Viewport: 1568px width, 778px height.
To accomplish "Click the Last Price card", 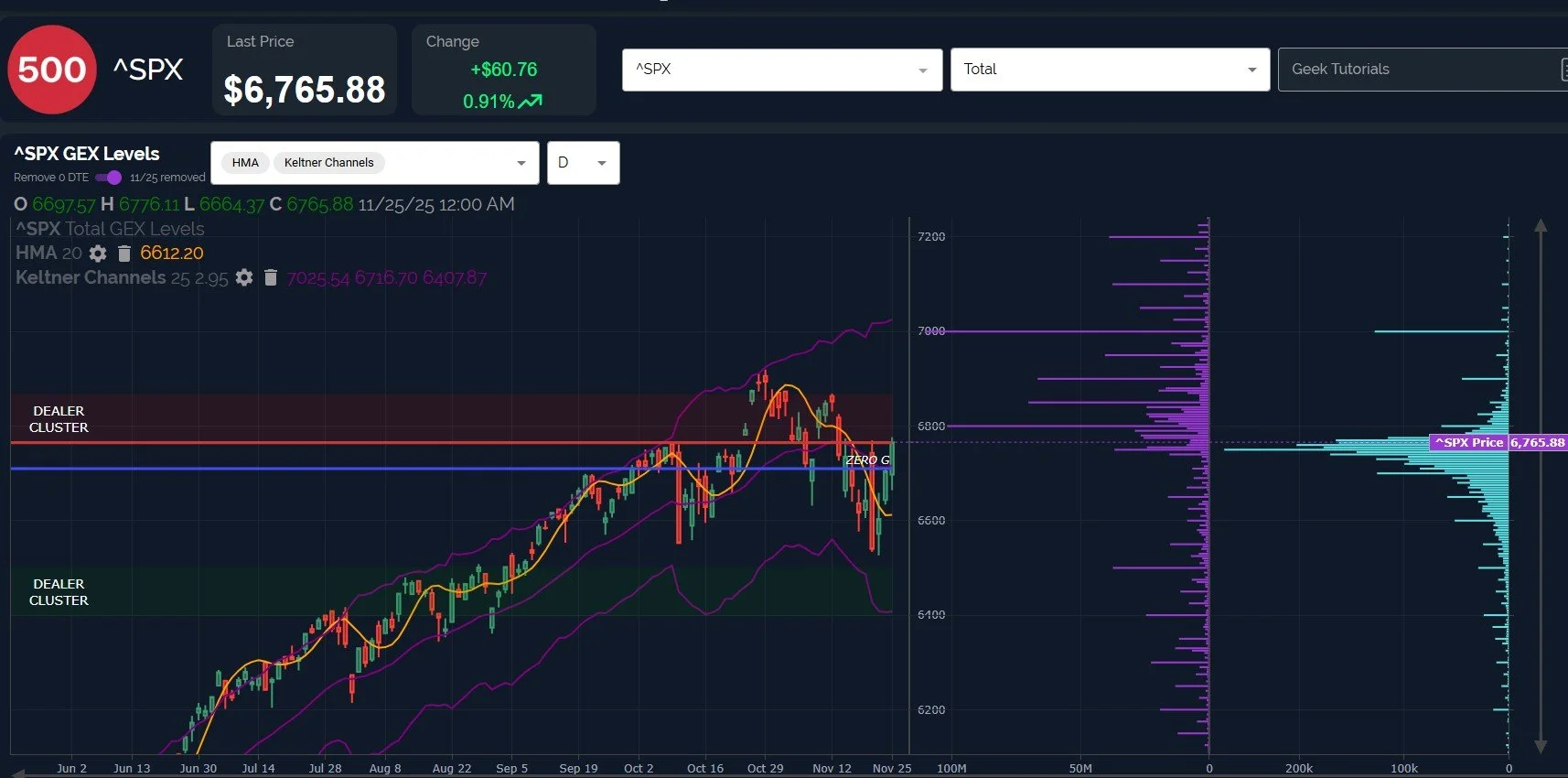I will pos(305,70).
